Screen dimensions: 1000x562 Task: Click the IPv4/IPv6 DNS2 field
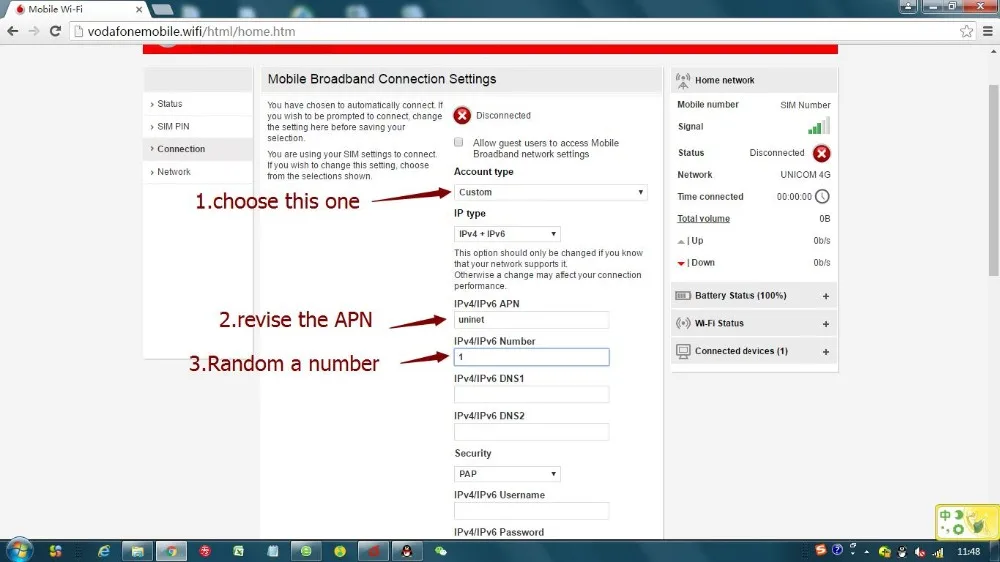click(x=531, y=432)
